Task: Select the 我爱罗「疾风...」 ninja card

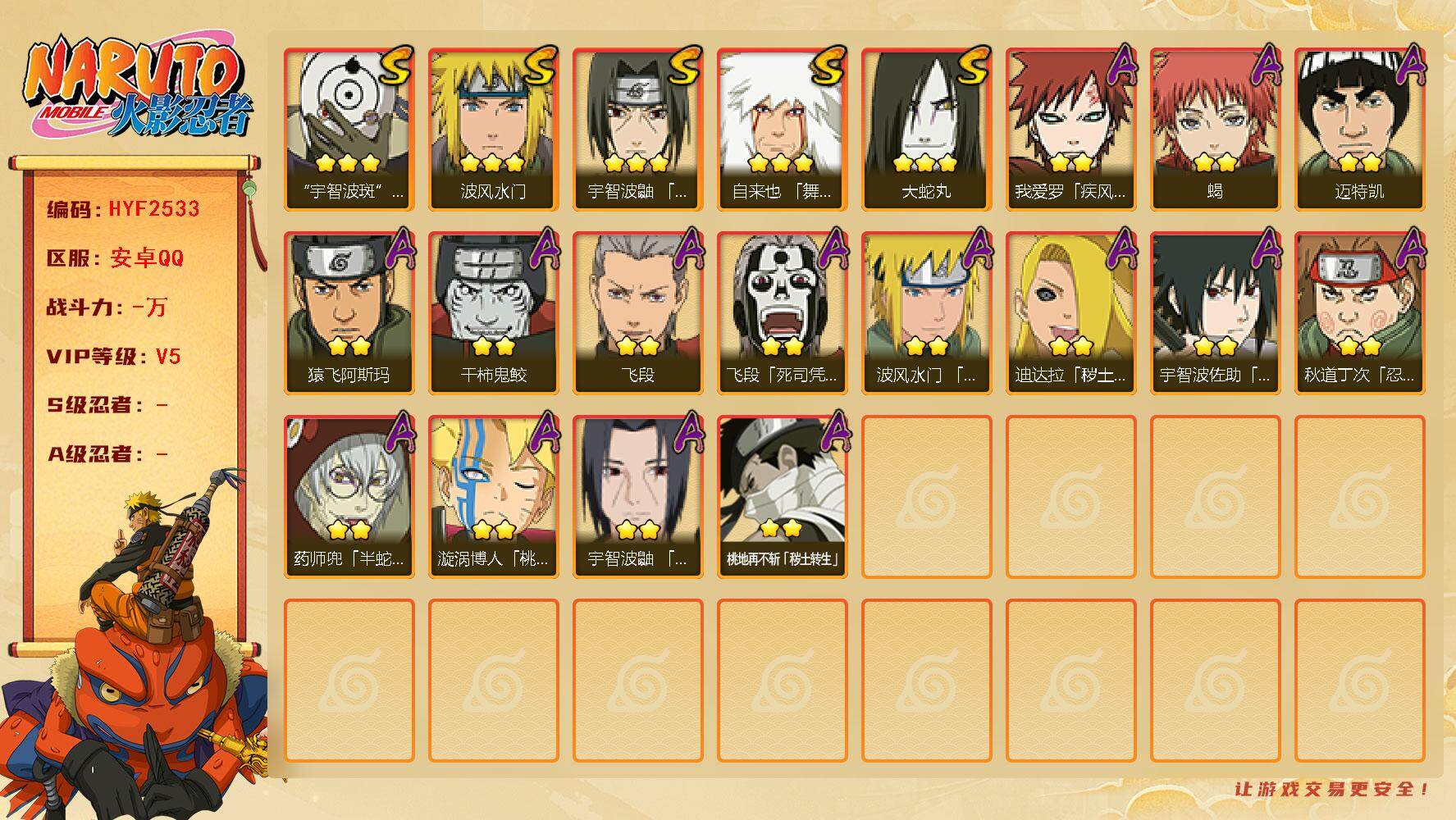Action: click(x=1070, y=129)
